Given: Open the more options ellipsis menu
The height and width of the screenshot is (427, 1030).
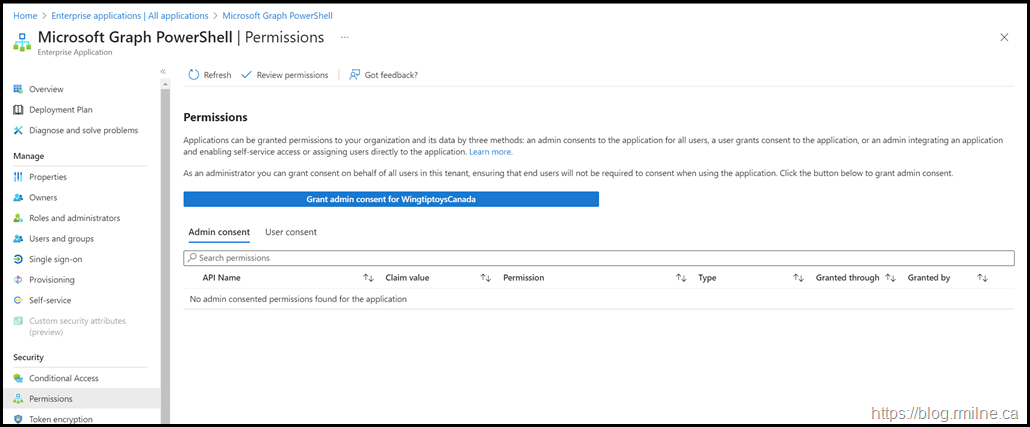Looking at the screenshot, I should 345,37.
